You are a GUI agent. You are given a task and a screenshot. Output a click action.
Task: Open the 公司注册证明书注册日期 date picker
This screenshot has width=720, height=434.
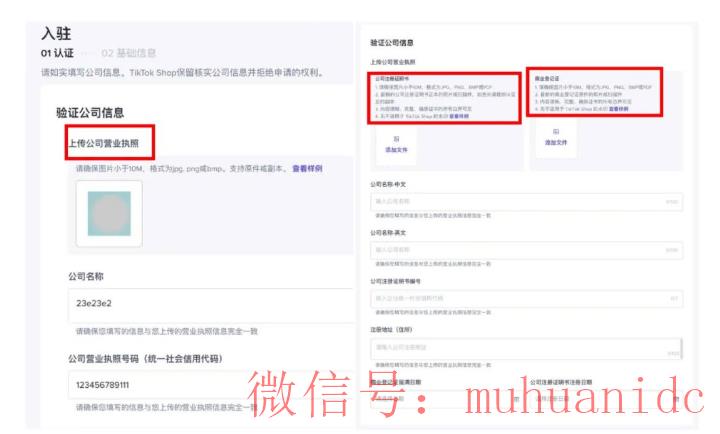pyautogui.click(x=600, y=398)
